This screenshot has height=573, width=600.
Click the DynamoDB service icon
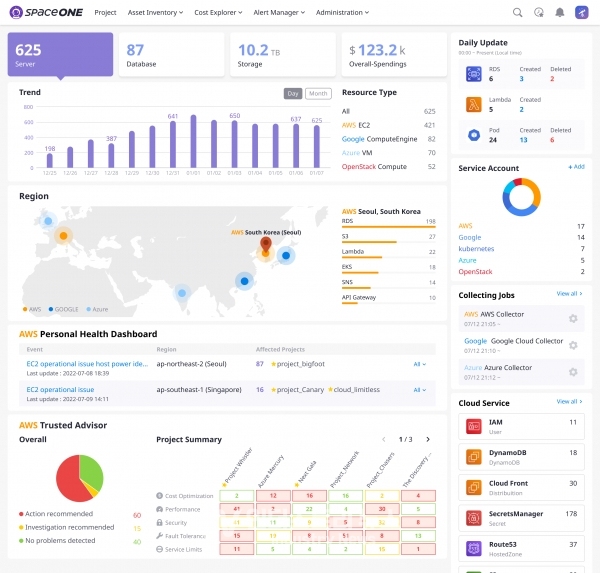[x=474, y=457]
